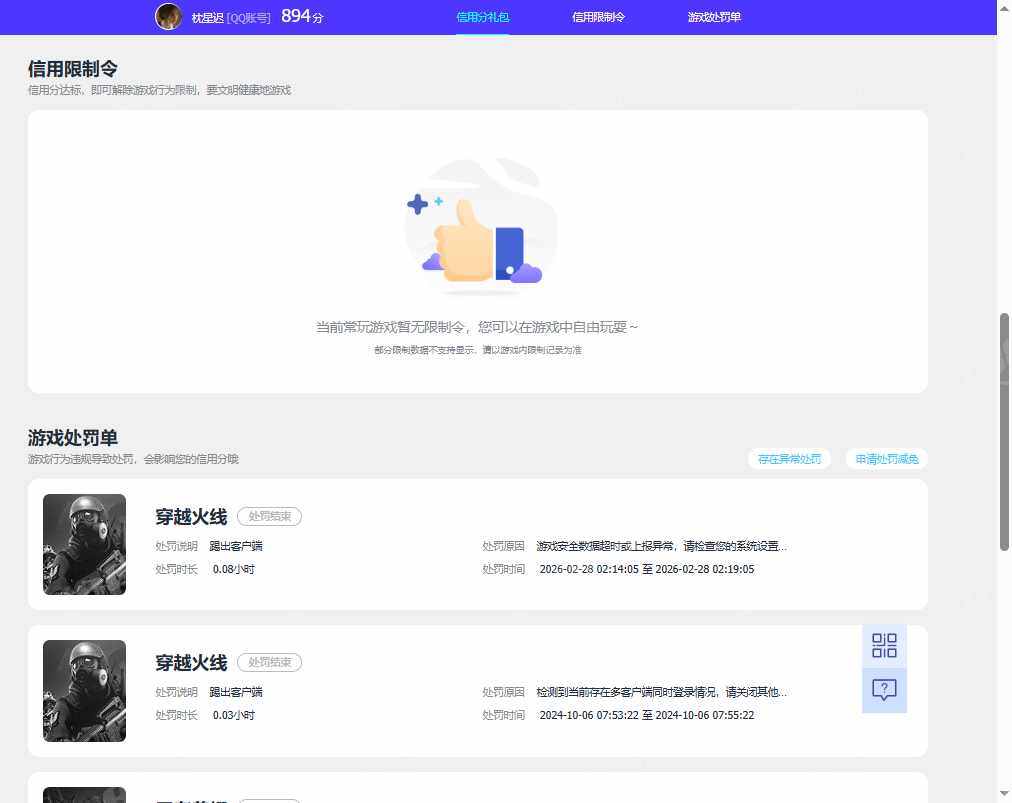
Task: Click the 894分 credit score
Action: click(x=302, y=16)
